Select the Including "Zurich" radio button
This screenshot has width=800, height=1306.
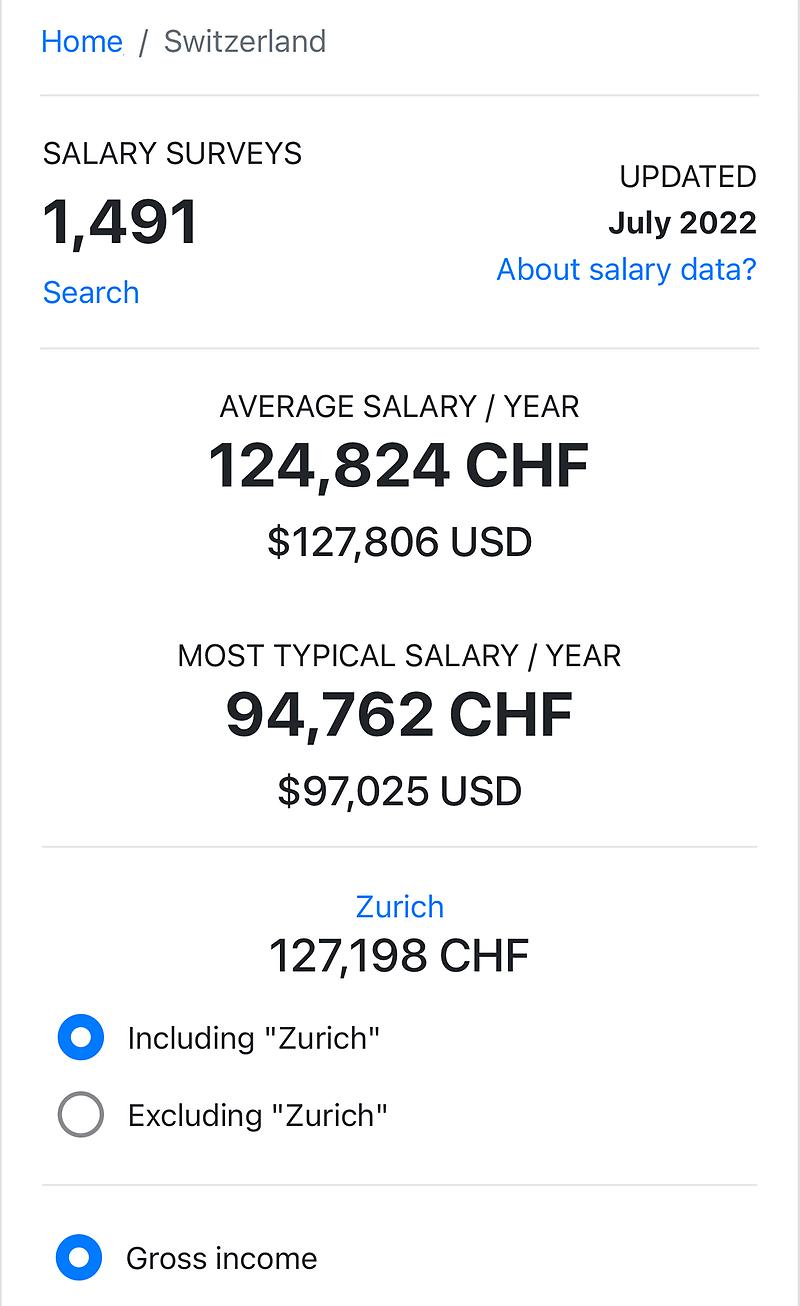point(81,1038)
